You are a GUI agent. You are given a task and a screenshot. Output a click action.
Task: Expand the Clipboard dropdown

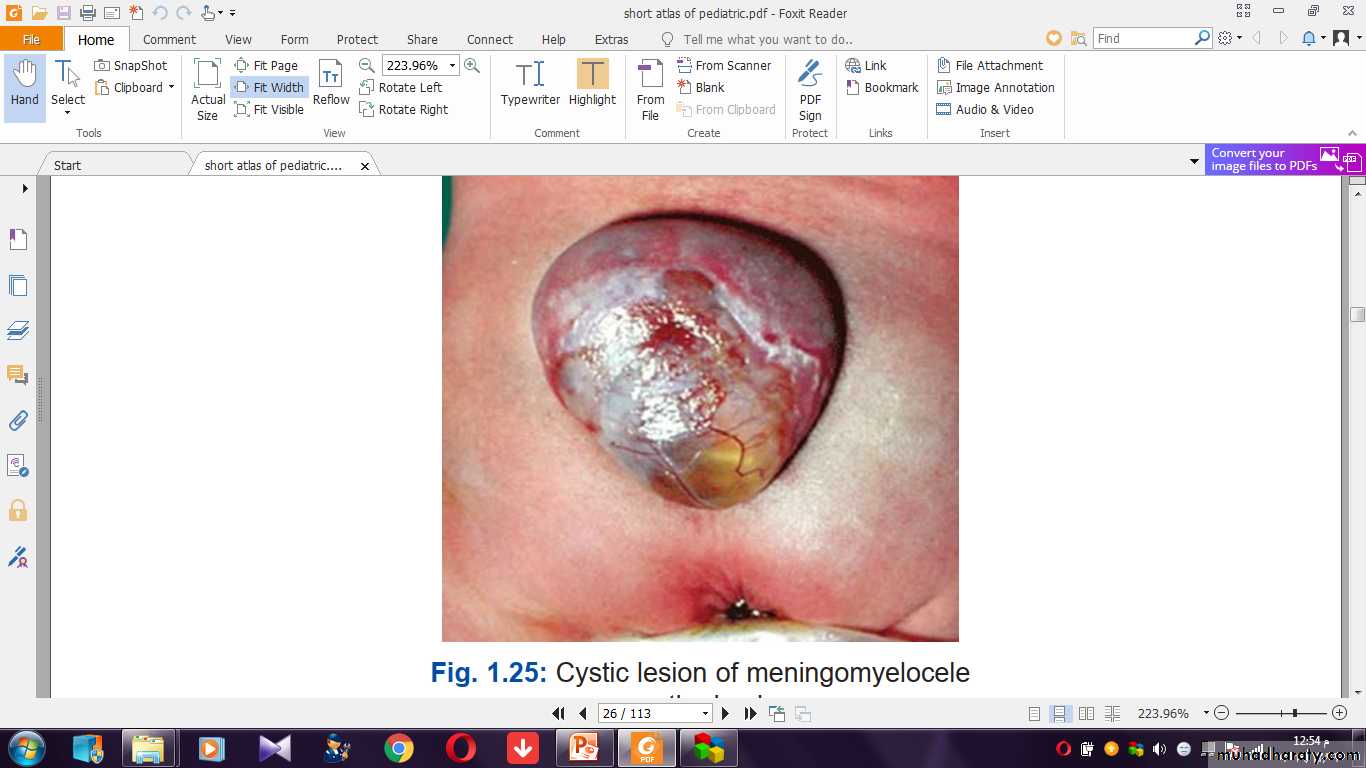coord(171,87)
